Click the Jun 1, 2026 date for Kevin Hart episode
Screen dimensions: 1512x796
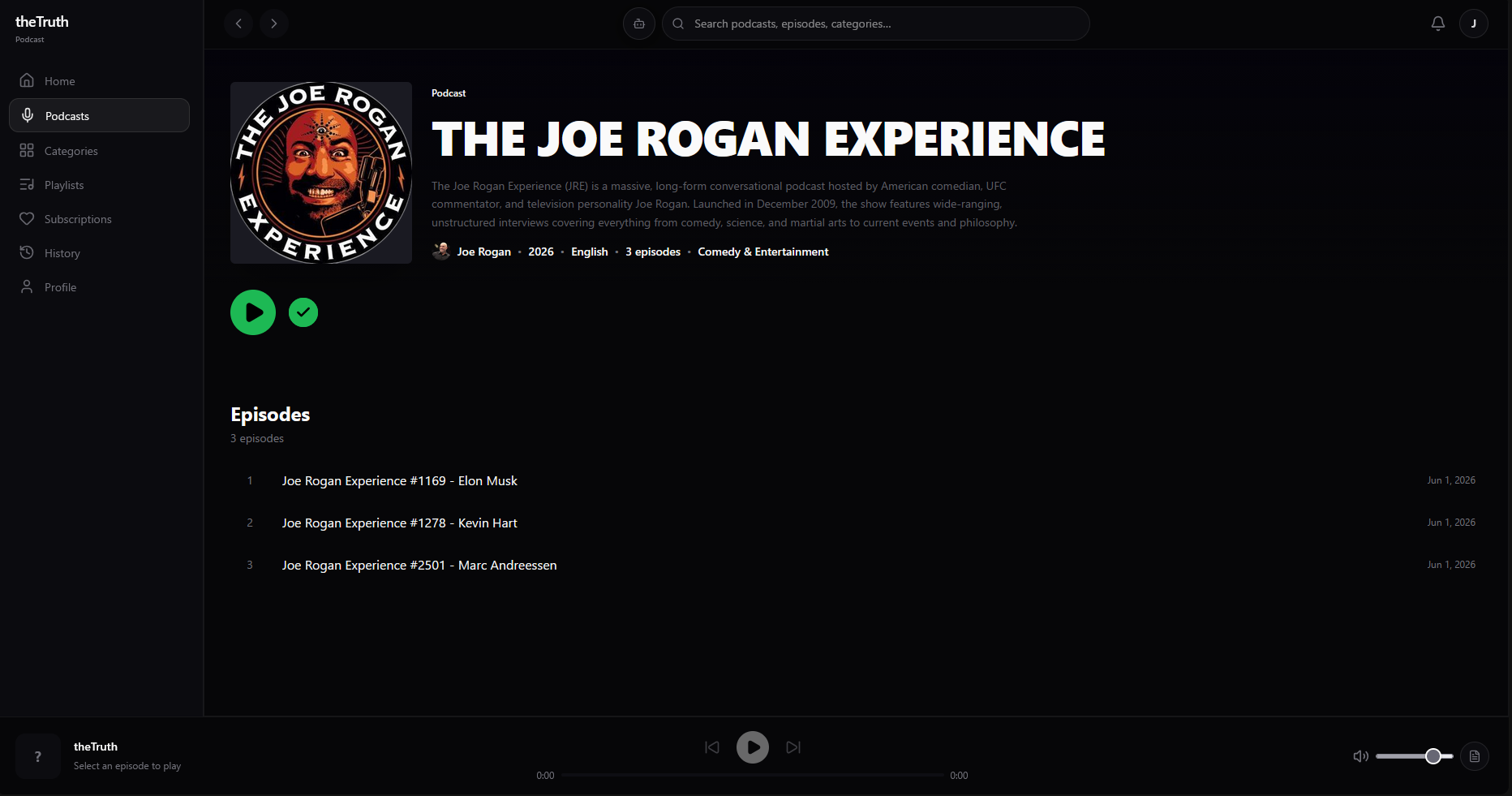point(1451,523)
